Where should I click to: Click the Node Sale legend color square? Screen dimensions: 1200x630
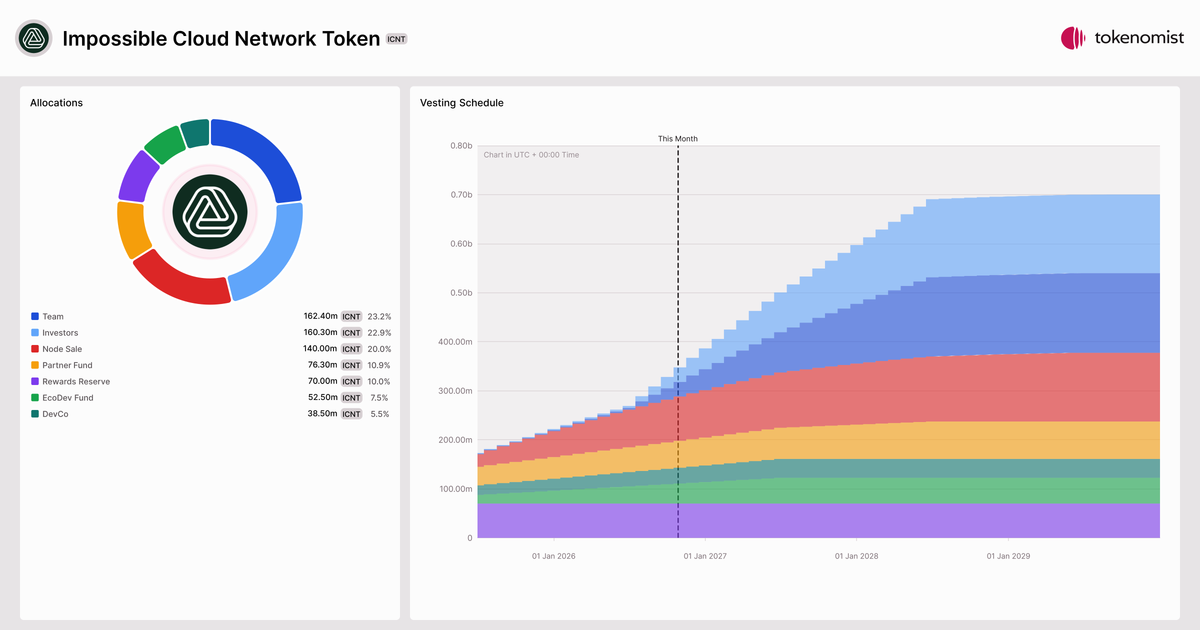(35, 349)
